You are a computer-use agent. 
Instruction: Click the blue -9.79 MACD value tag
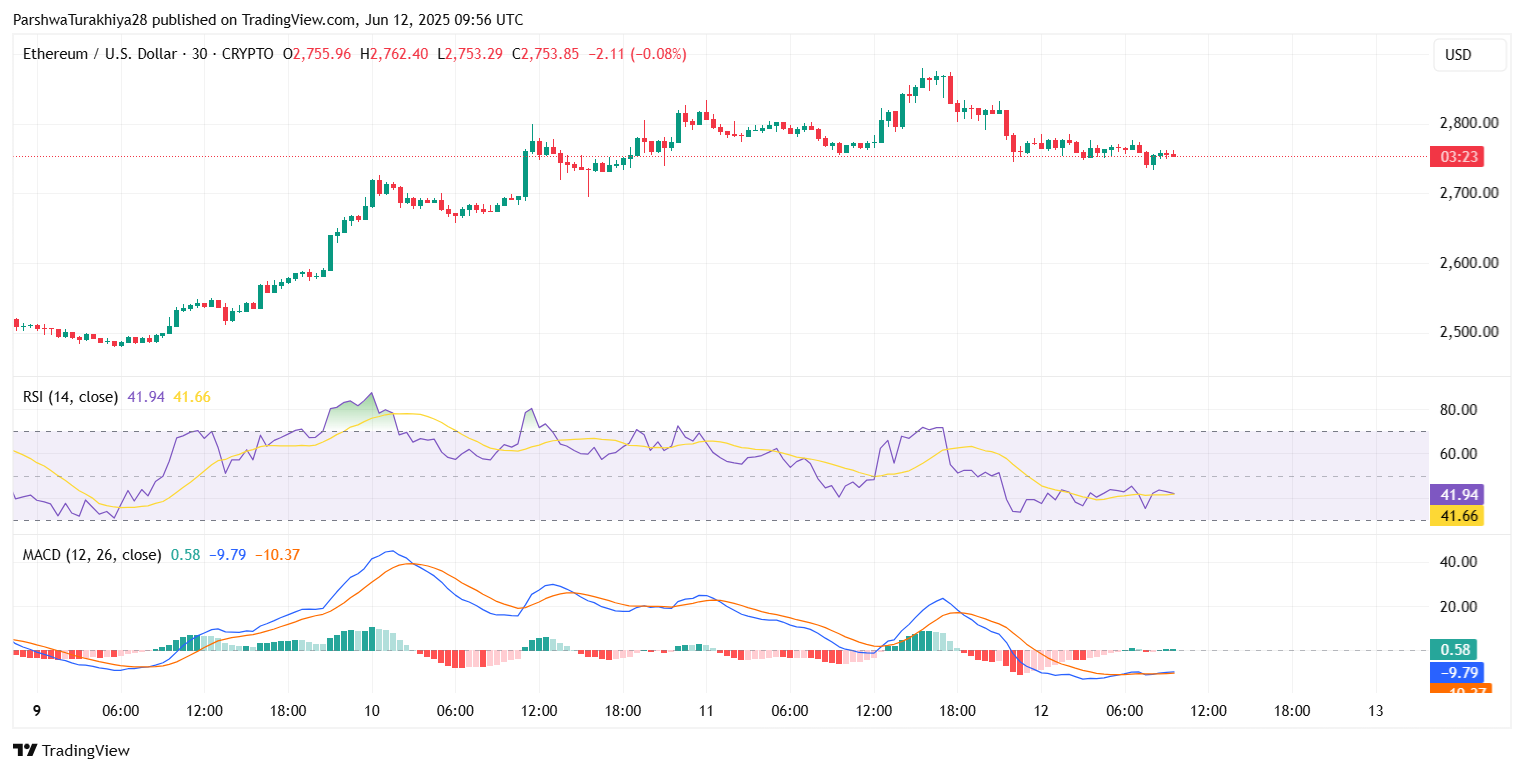click(1456, 672)
